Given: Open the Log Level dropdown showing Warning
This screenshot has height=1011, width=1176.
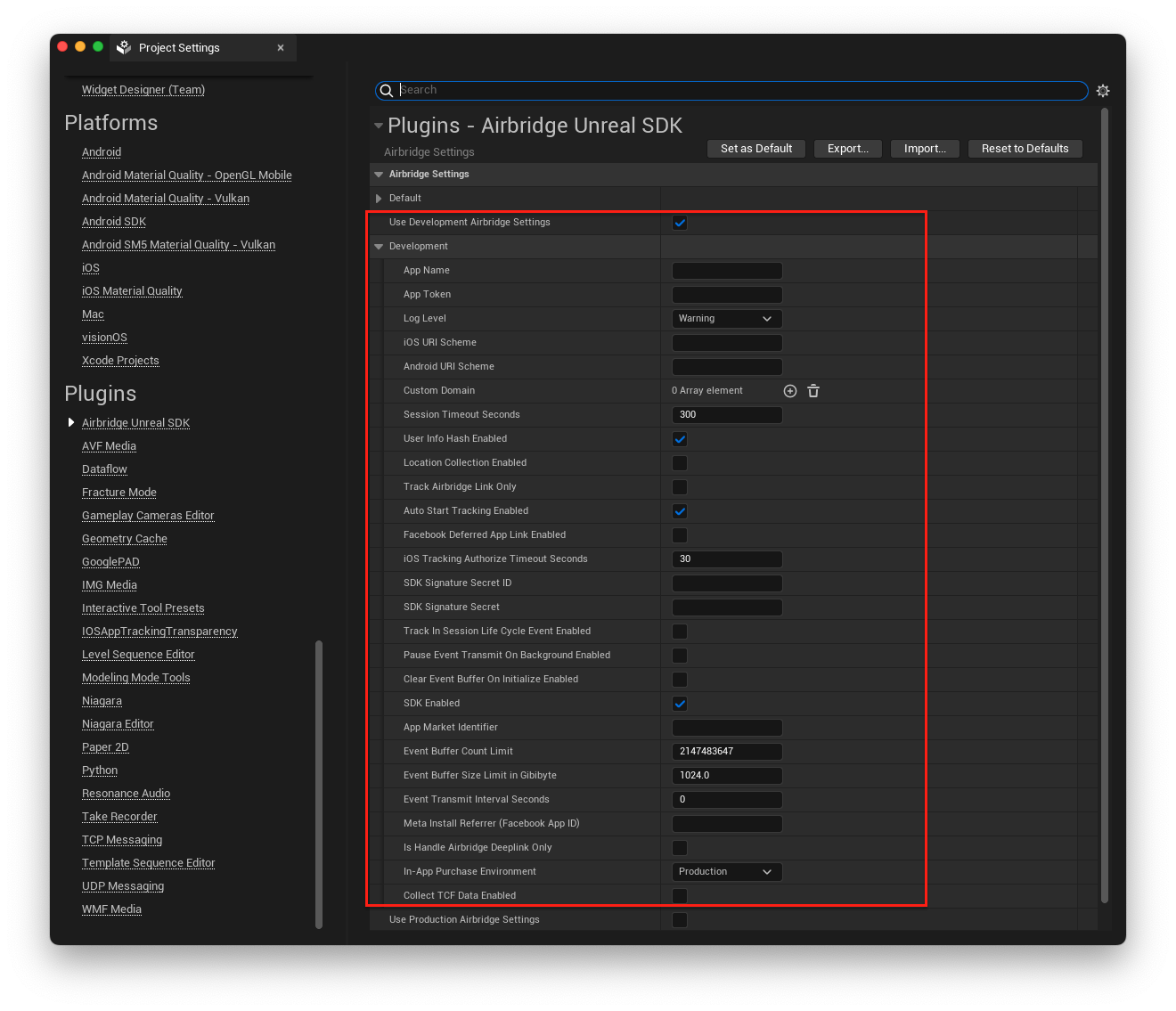Looking at the screenshot, I should point(726,318).
